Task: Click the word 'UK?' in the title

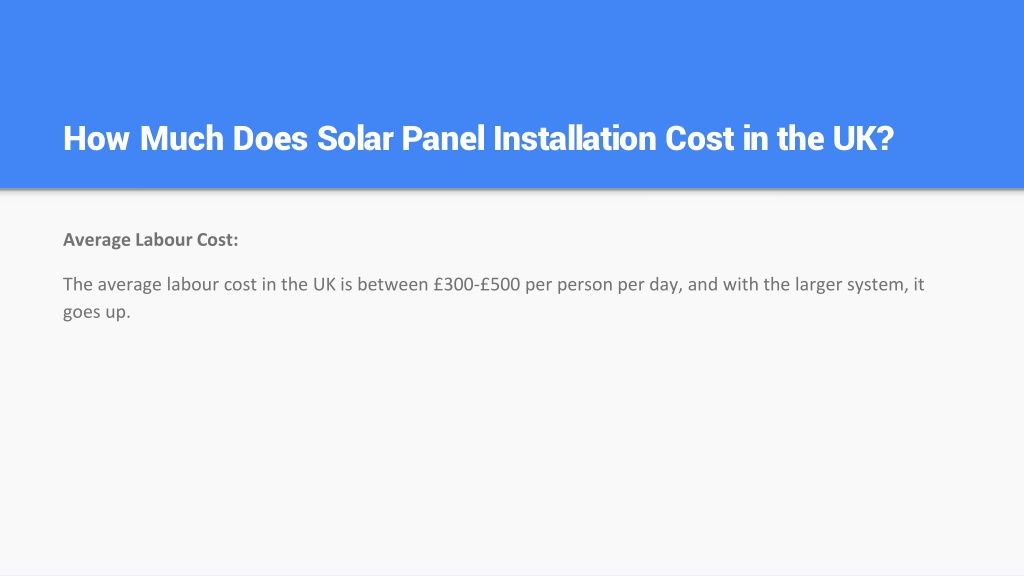Action: pos(863,138)
